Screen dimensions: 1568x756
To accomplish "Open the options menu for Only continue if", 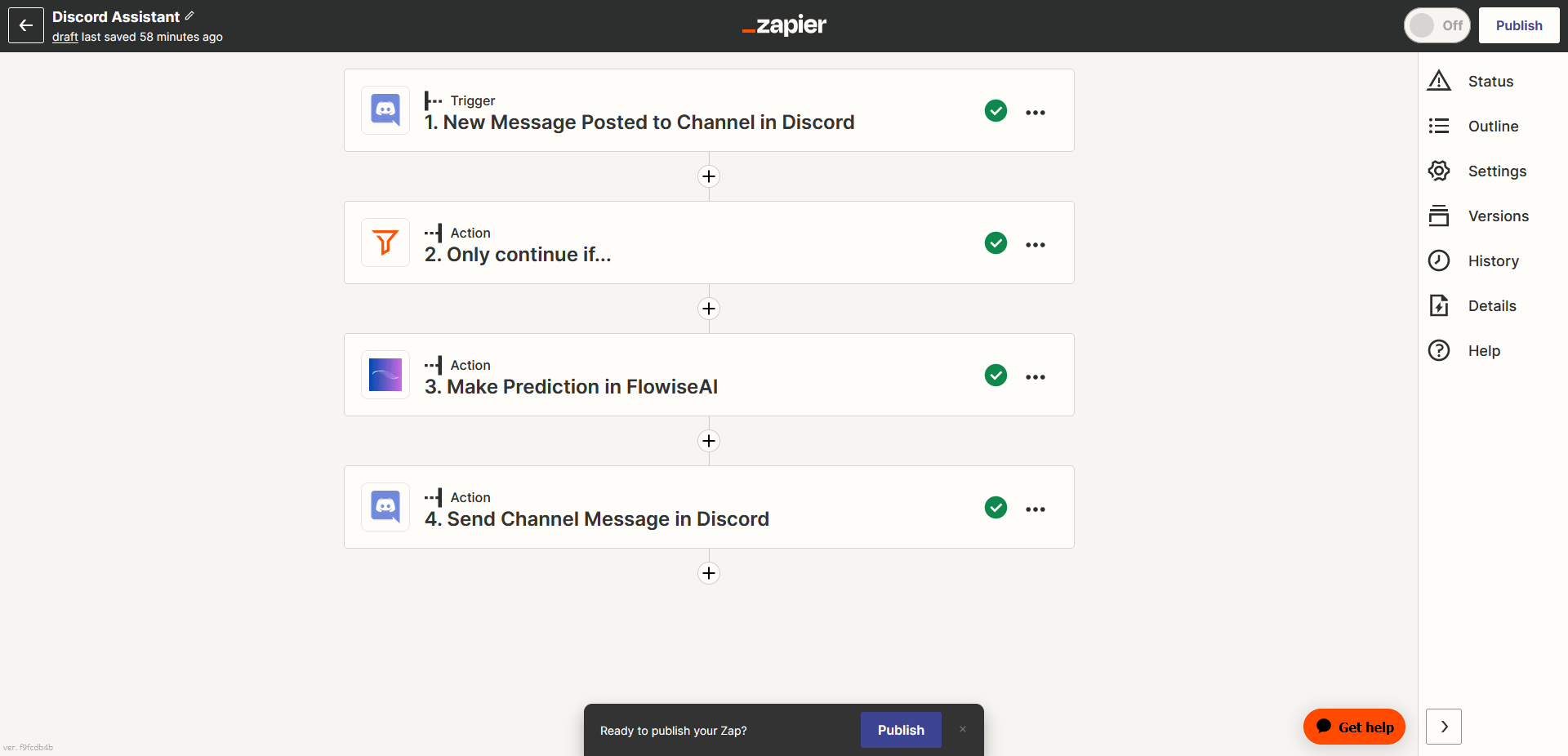I will coord(1036,245).
